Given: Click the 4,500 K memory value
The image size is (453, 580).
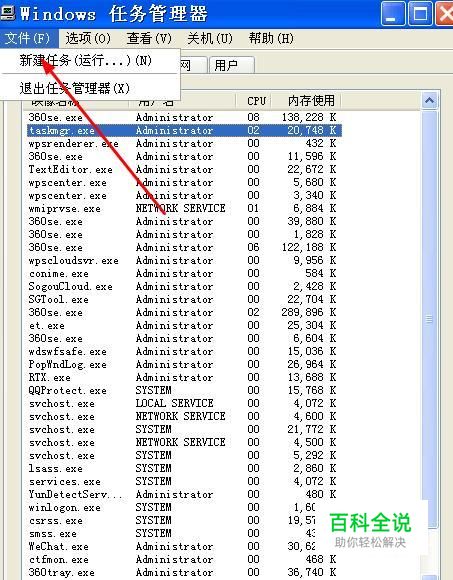Looking at the screenshot, I should tap(315, 442).
